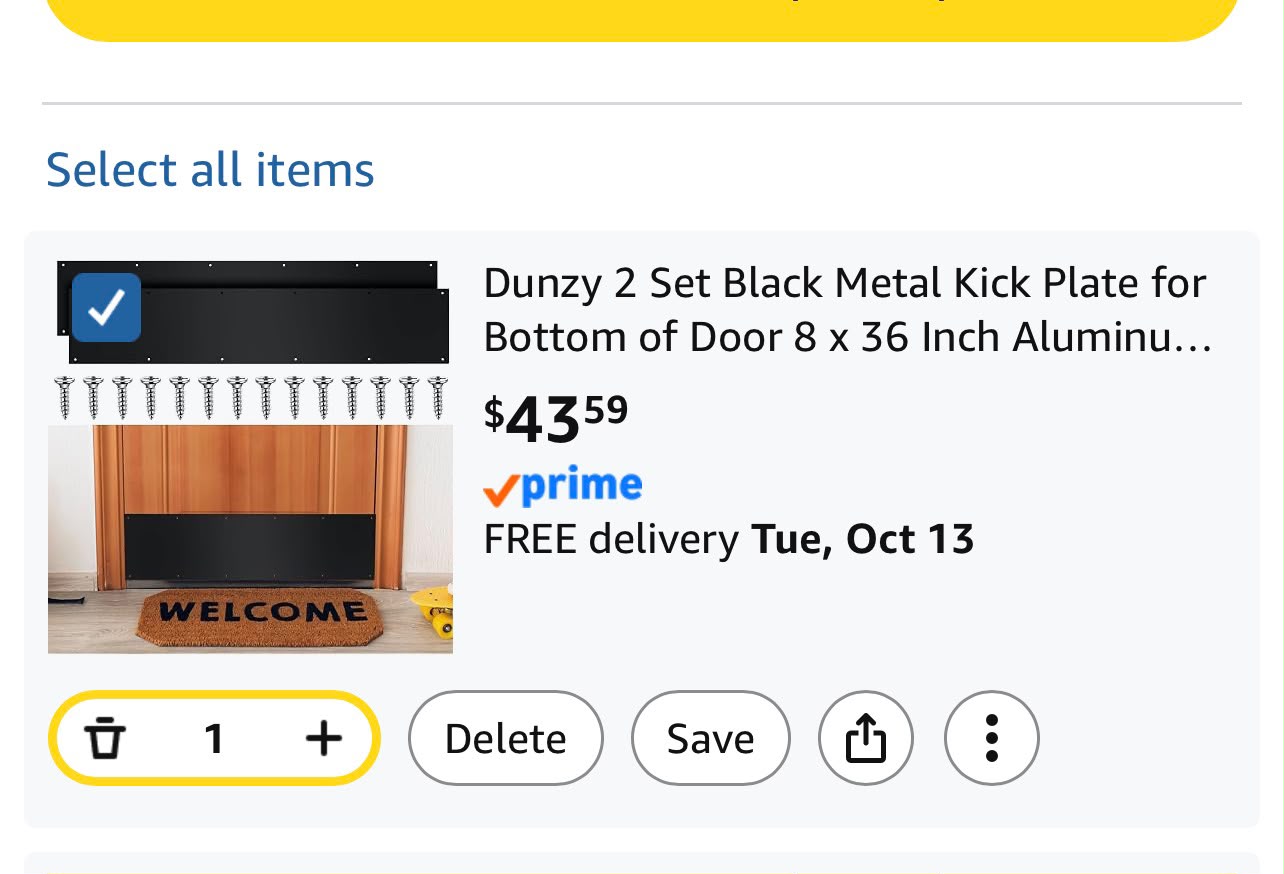
Task: Click the Delete button
Action: [x=506, y=739]
